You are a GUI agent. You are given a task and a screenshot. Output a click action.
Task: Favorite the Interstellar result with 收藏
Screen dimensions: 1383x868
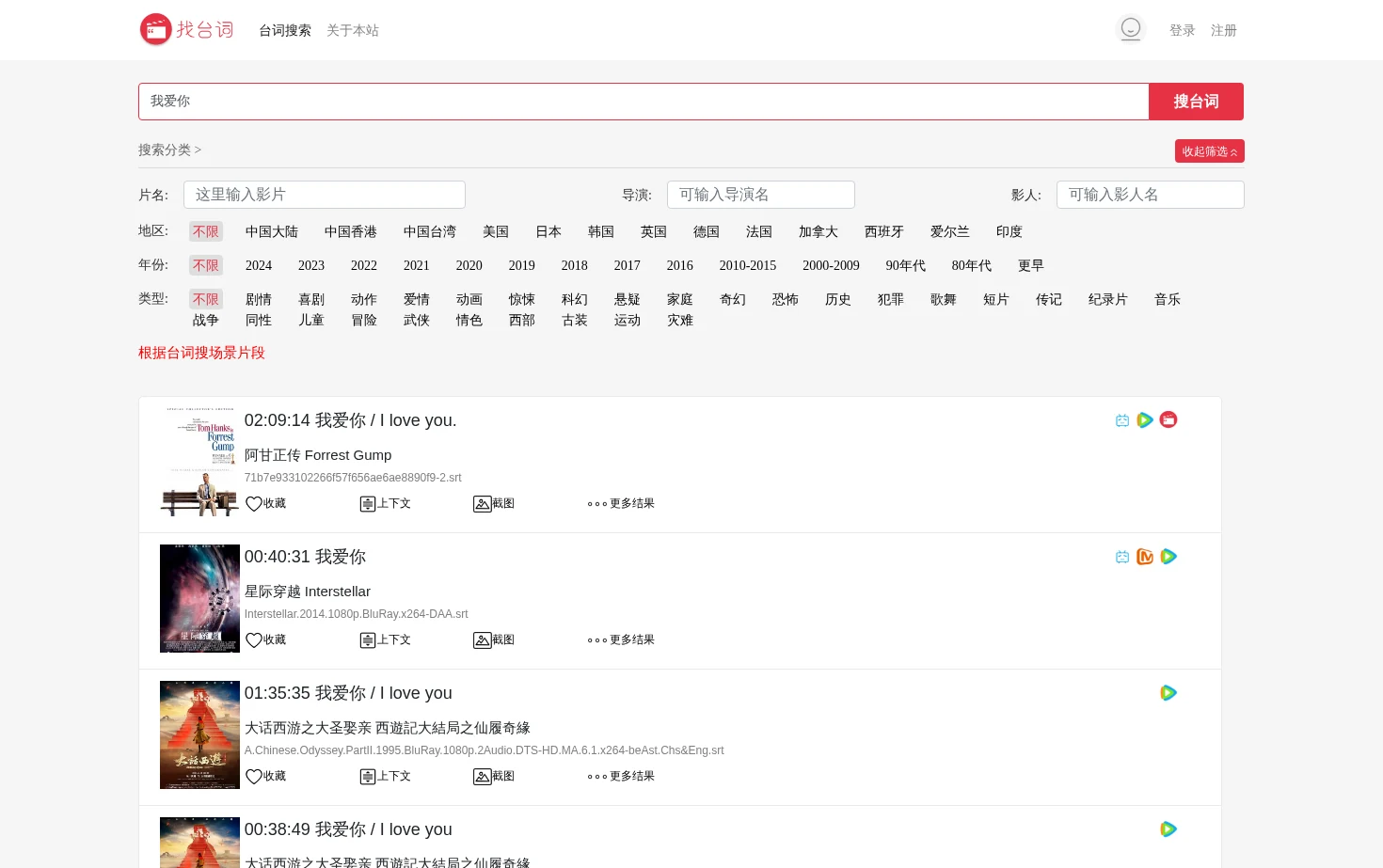click(265, 640)
